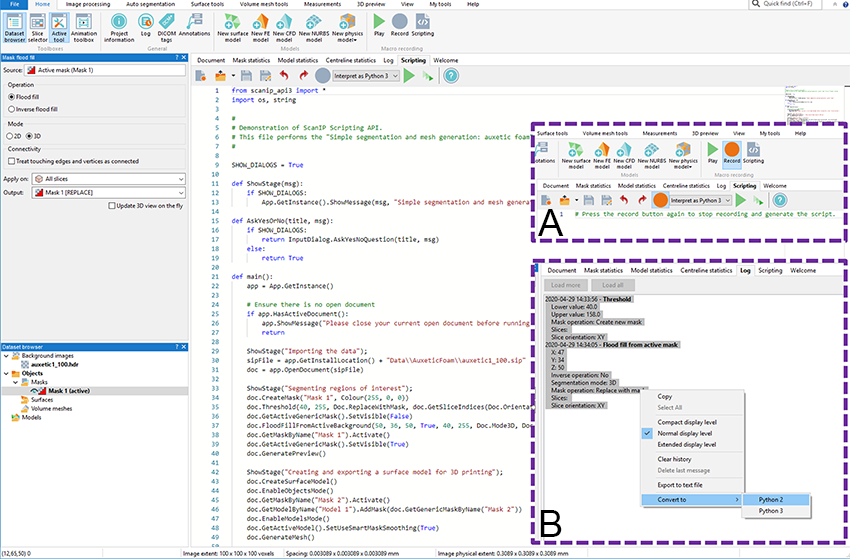Open DICOM tags viewer

167,25
